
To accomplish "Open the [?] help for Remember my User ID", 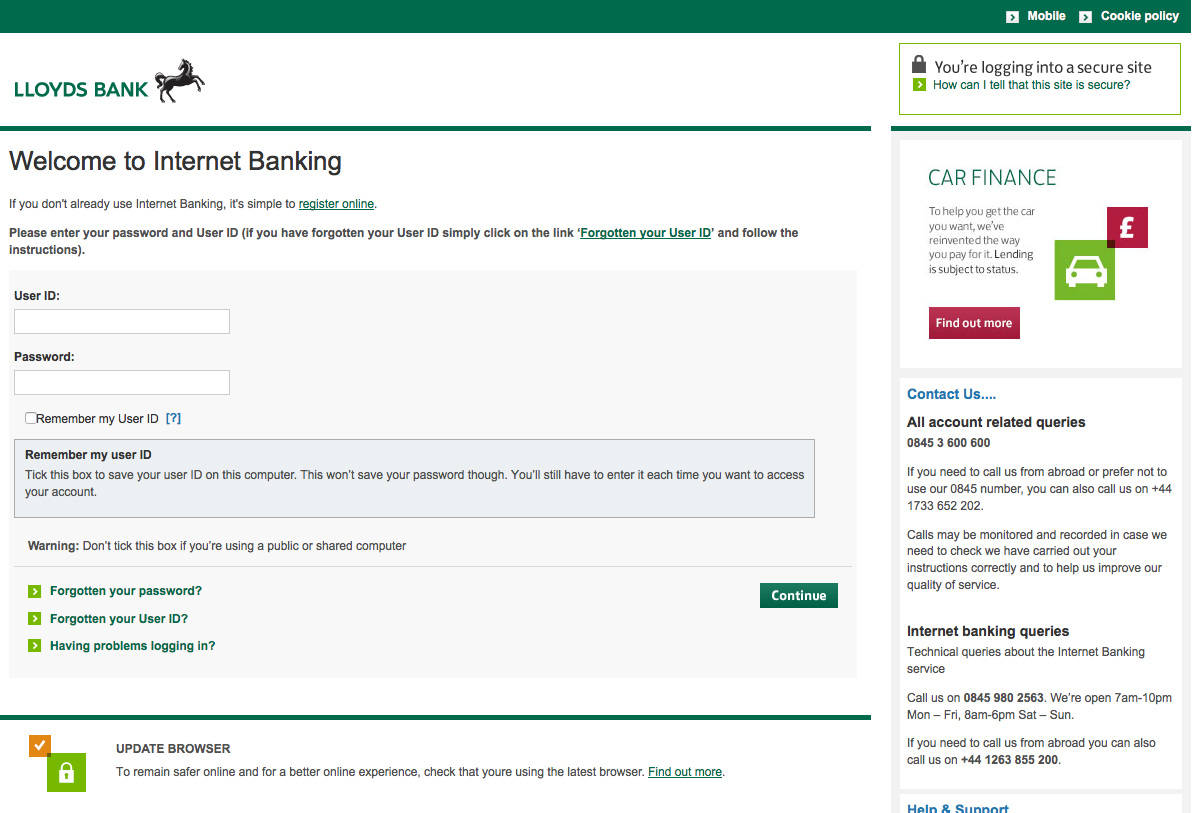I will tap(173, 418).
